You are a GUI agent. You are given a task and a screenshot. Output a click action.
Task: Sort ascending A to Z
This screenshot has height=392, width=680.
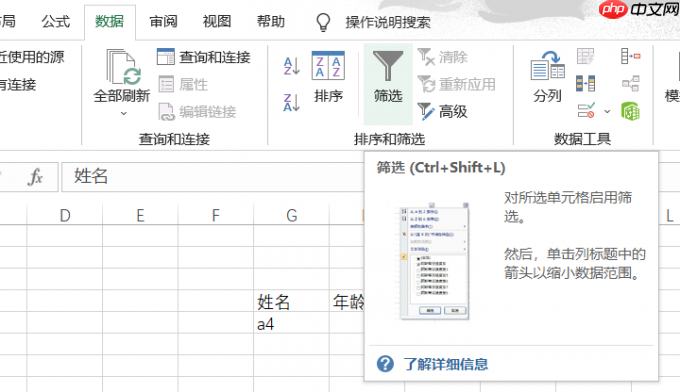291,66
